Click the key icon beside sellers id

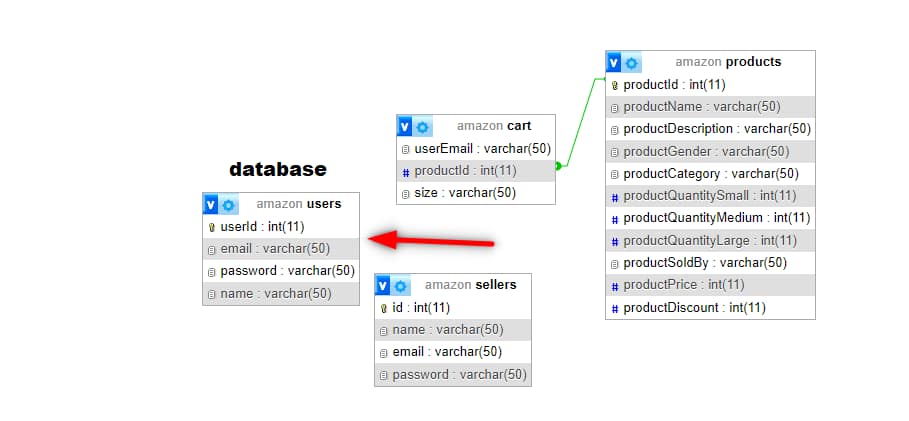[x=383, y=308]
